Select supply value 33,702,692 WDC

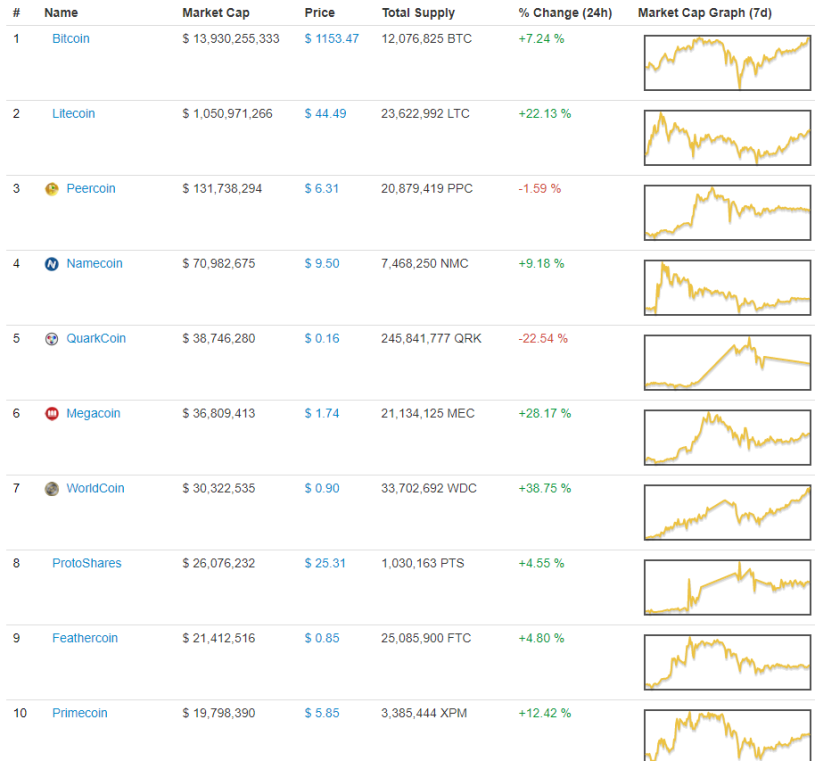[429, 488]
